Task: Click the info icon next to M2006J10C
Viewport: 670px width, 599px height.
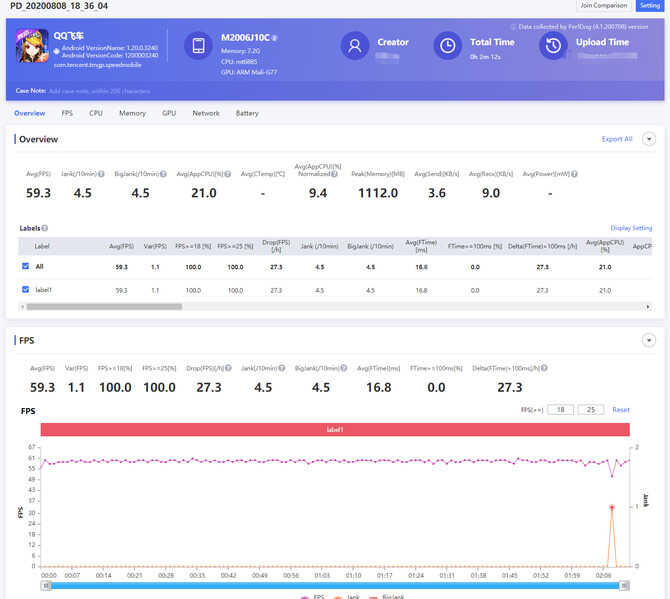Action: coord(274,38)
